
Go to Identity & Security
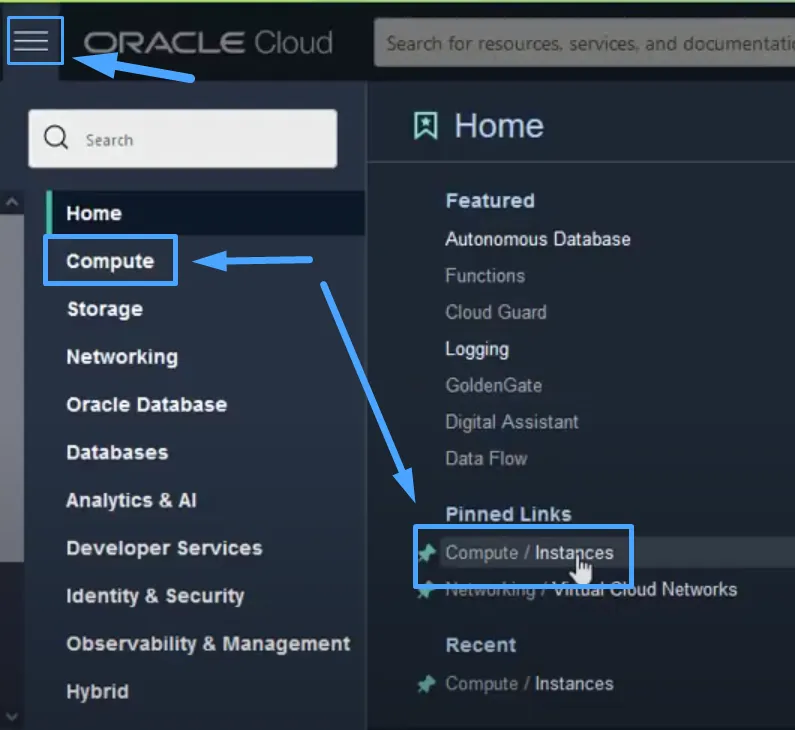[155, 596]
